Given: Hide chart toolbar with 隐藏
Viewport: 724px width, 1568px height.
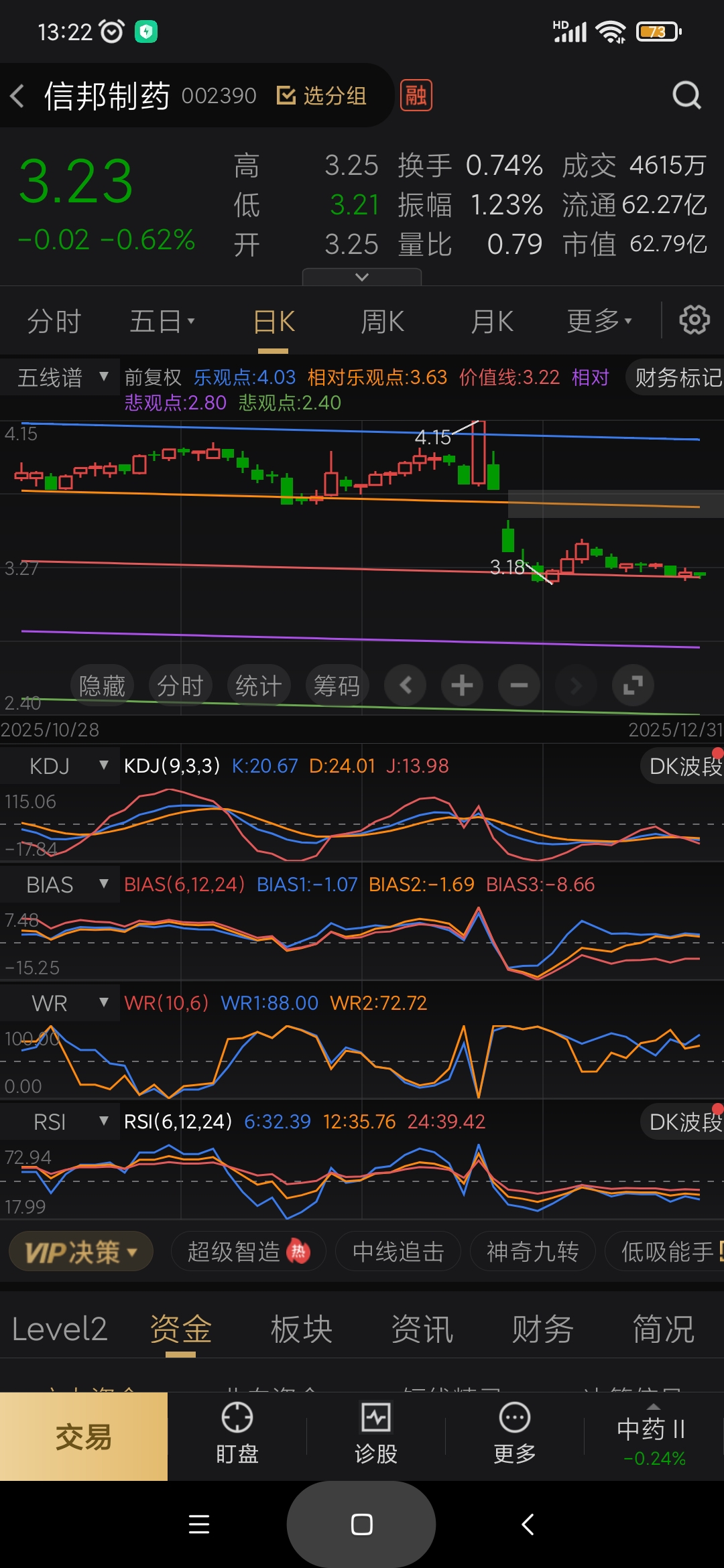Looking at the screenshot, I should [102, 685].
